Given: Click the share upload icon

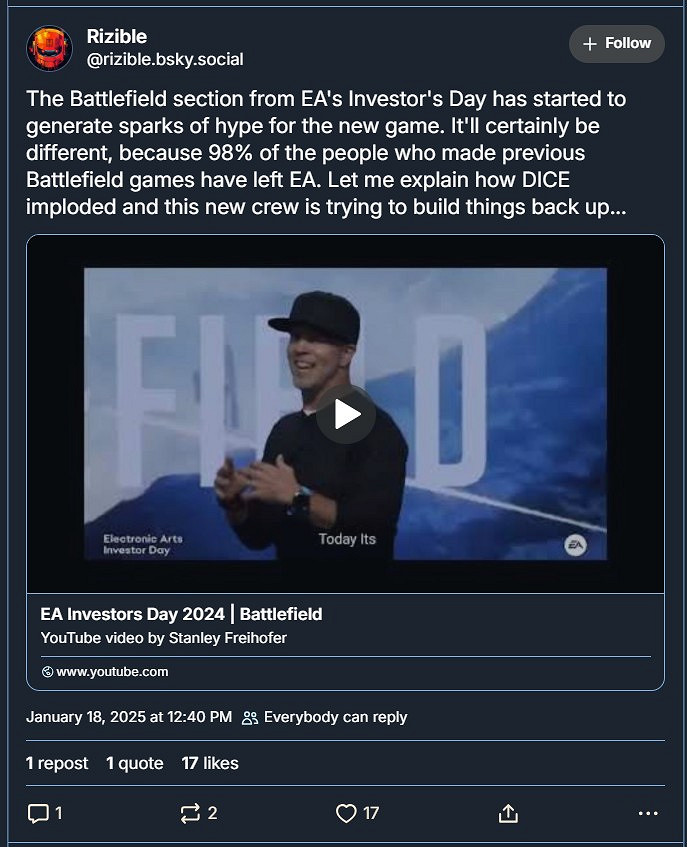Looking at the screenshot, I should pos(508,814).
